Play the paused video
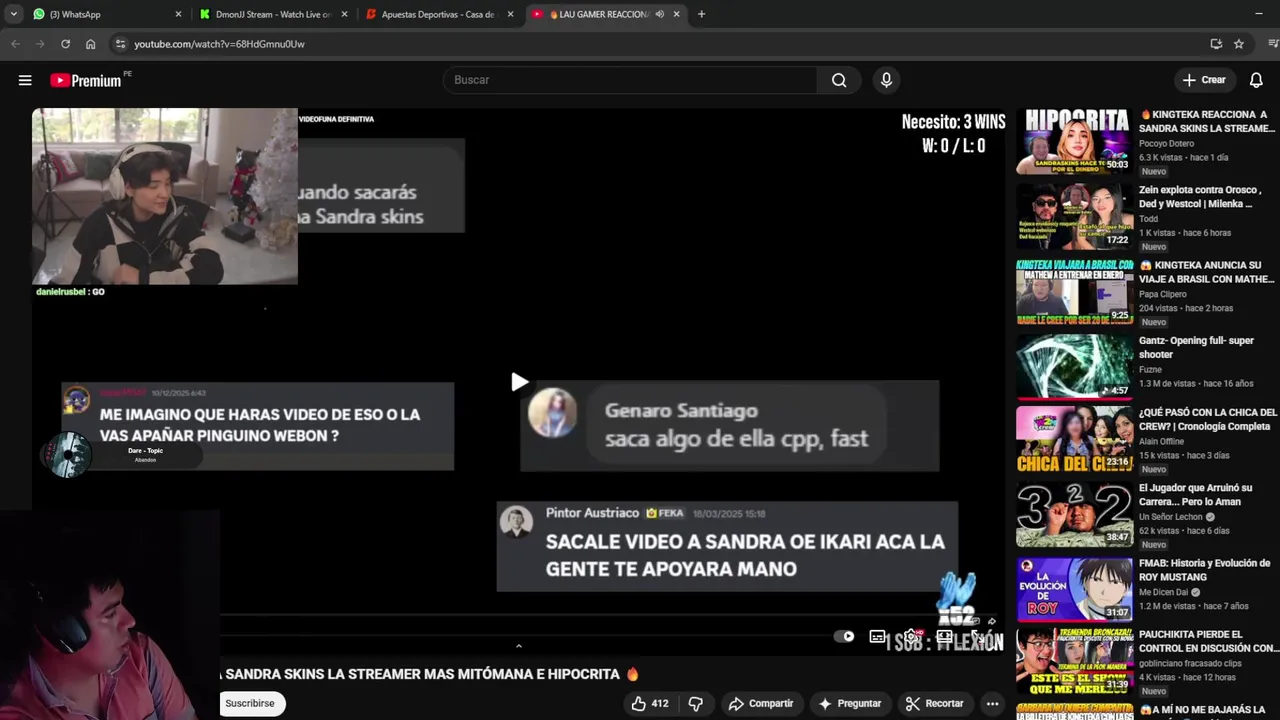 pyautogui.click(x=519, y=382)
